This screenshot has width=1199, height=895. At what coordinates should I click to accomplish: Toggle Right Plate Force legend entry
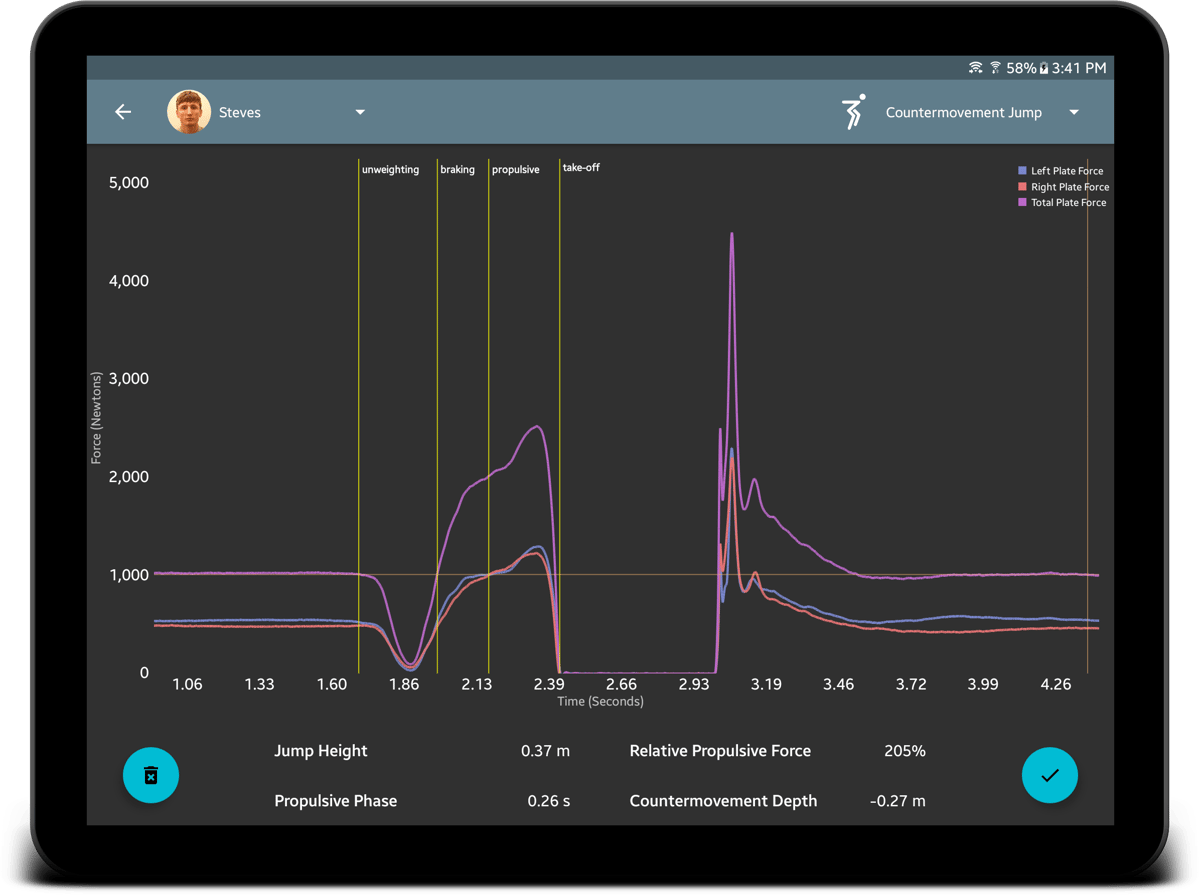click(1062, 187)
